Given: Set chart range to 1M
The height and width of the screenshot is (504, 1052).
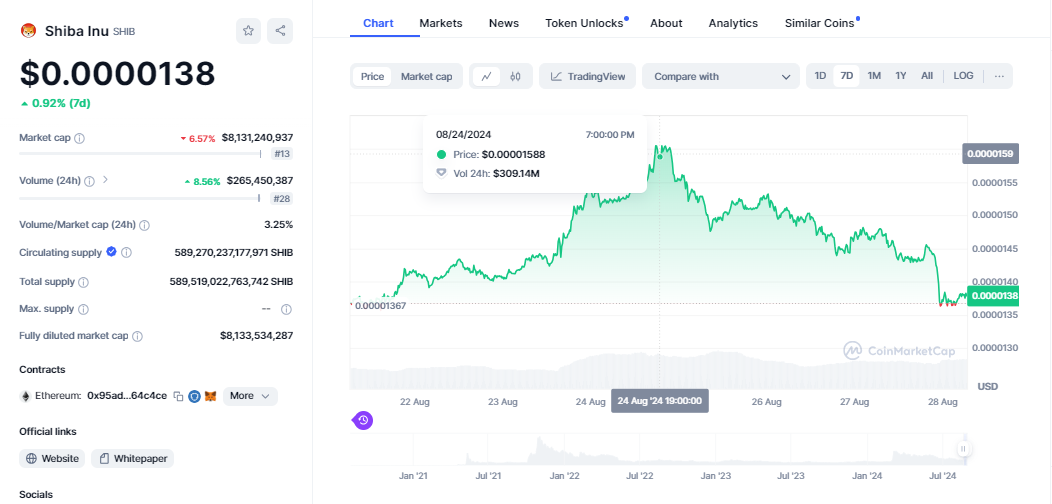Looking at the screenshot, I should point(874,76).
